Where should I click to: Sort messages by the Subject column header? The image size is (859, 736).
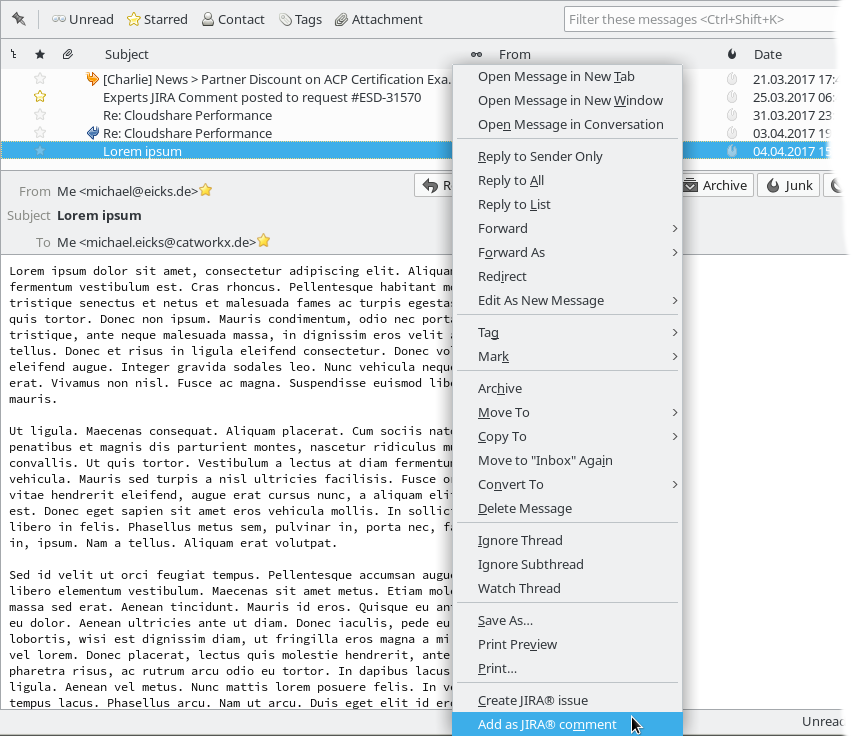coord(127,54)
